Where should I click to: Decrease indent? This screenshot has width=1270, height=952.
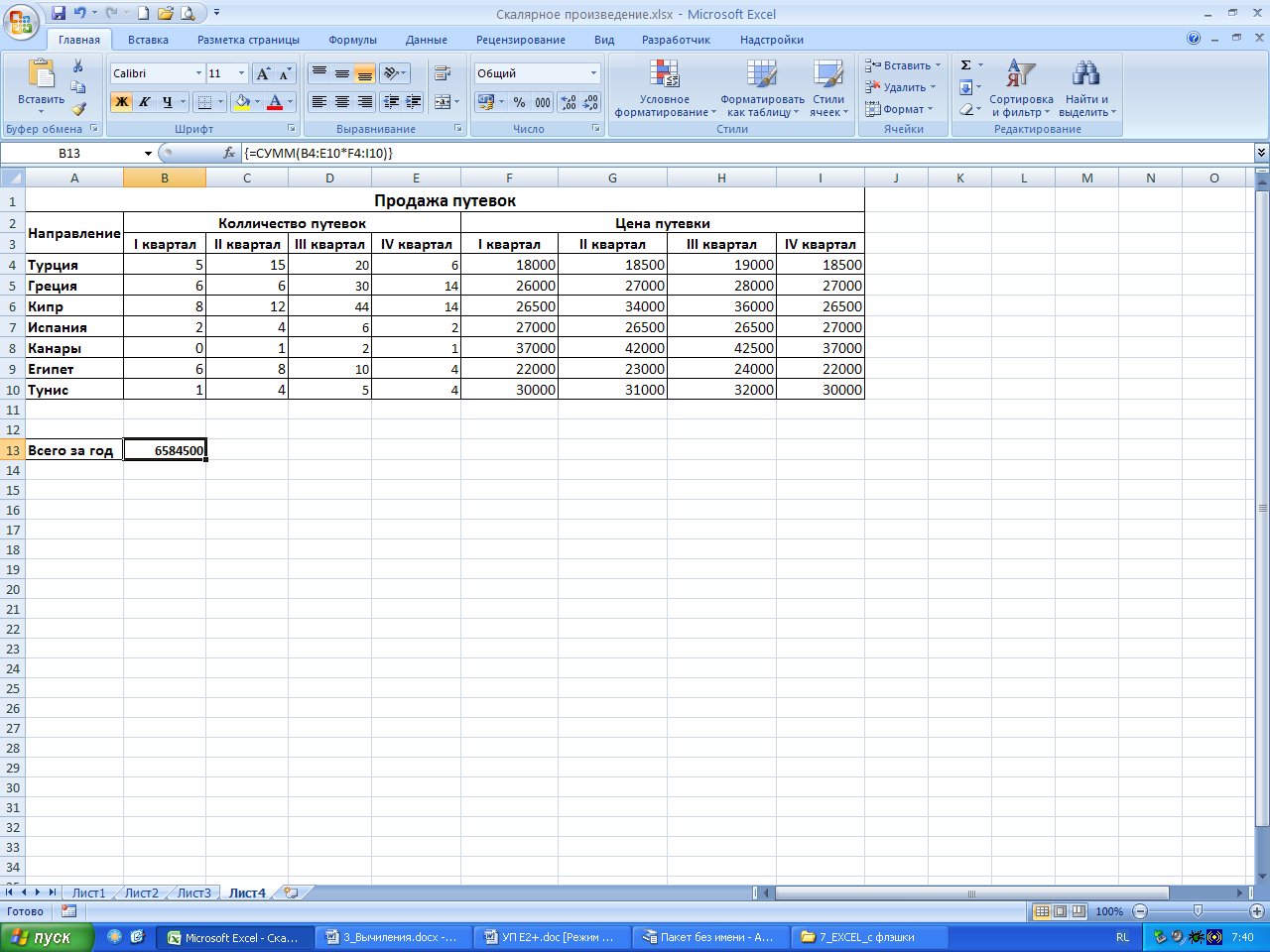pyautogui.click(x=391, y=101)
